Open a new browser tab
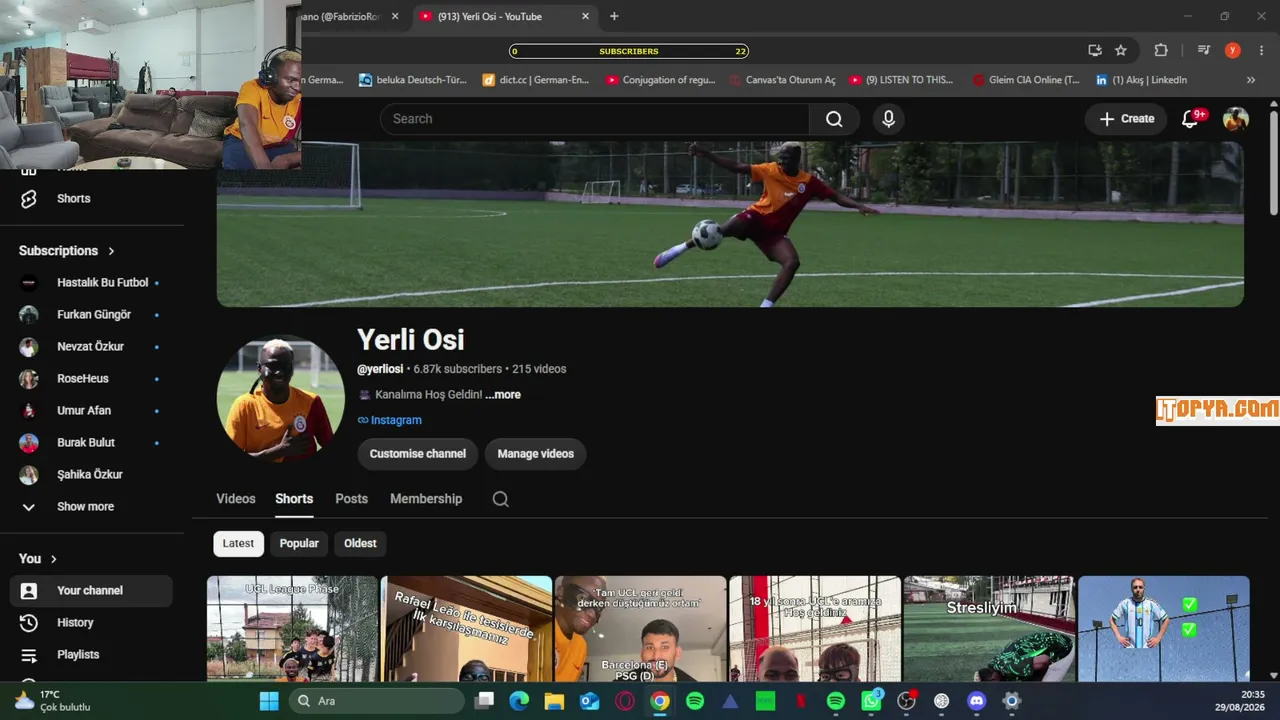Image resolution: width=1280 pixels, height=720 pixels. (614, 16)
